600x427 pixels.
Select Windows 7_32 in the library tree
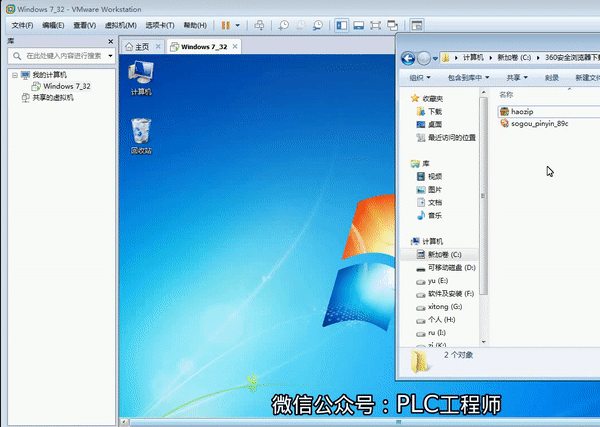coord(67,86)
